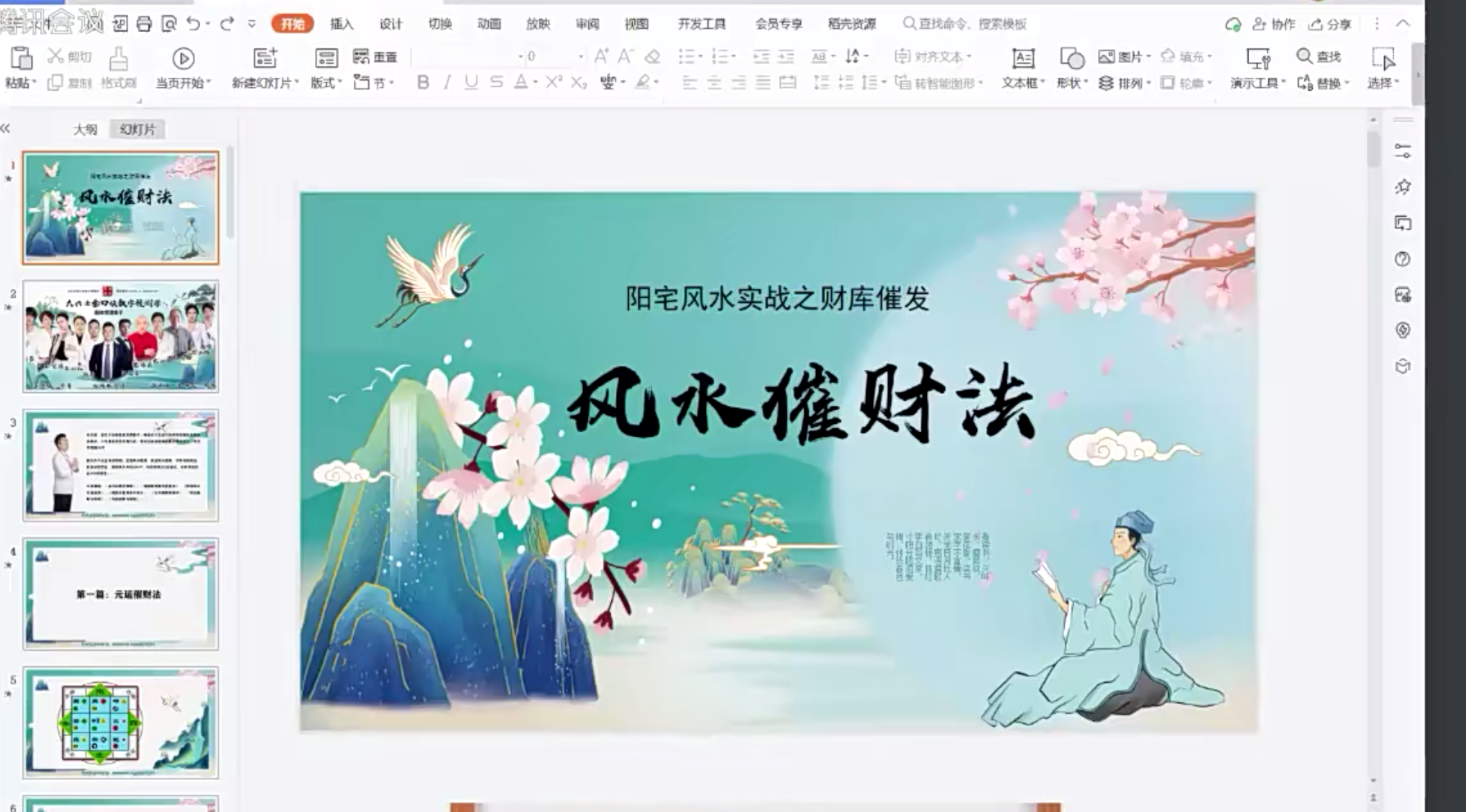This screenshot has height=812, width=1466.
Task: Toggle Underline text formatting
Action: [x=471, y=82]
